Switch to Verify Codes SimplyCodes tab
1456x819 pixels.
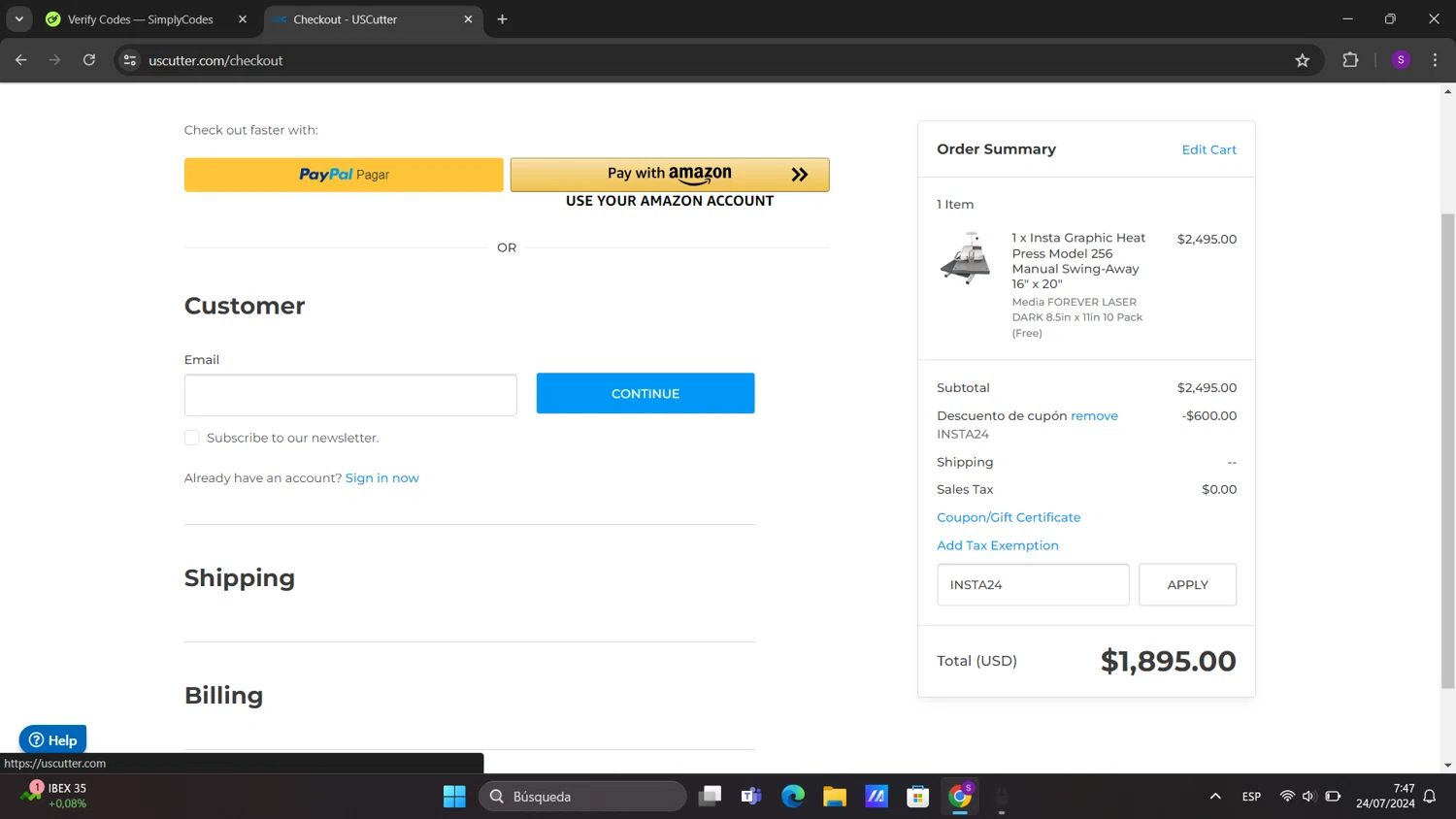[139, 19]
